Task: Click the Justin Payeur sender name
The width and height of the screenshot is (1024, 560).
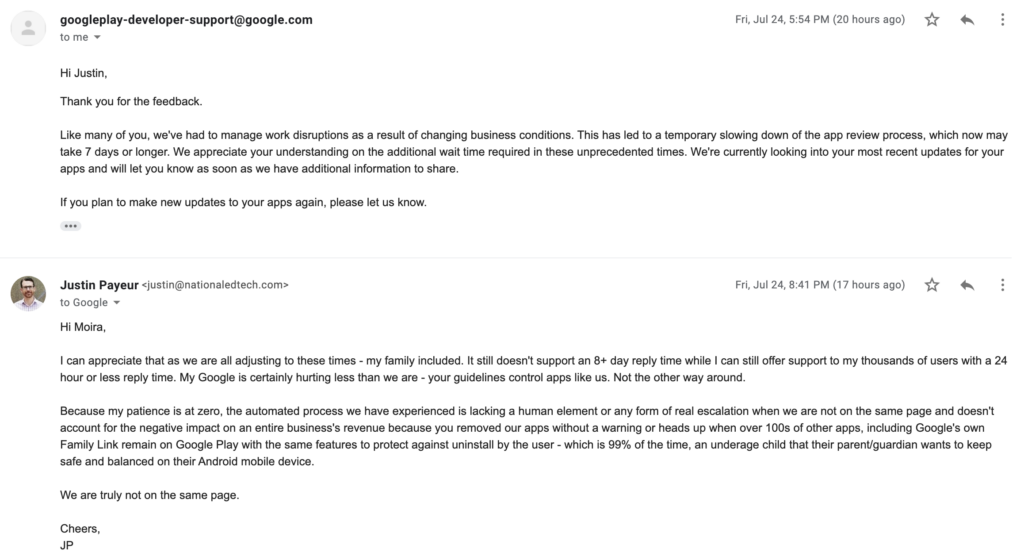Action: click(x=99, y=285)
